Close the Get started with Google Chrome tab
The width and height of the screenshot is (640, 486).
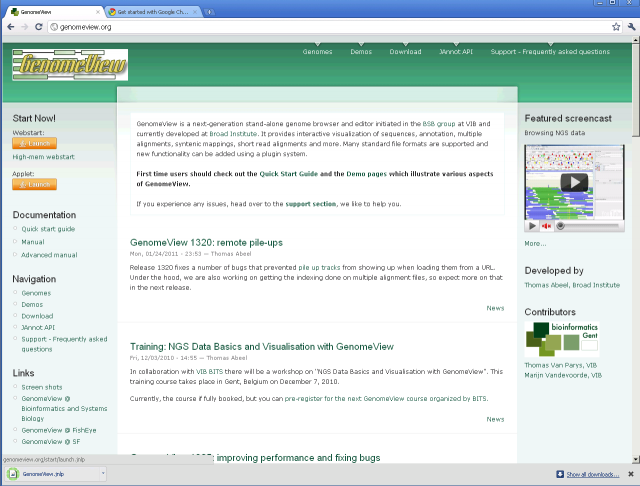[195, 12]
